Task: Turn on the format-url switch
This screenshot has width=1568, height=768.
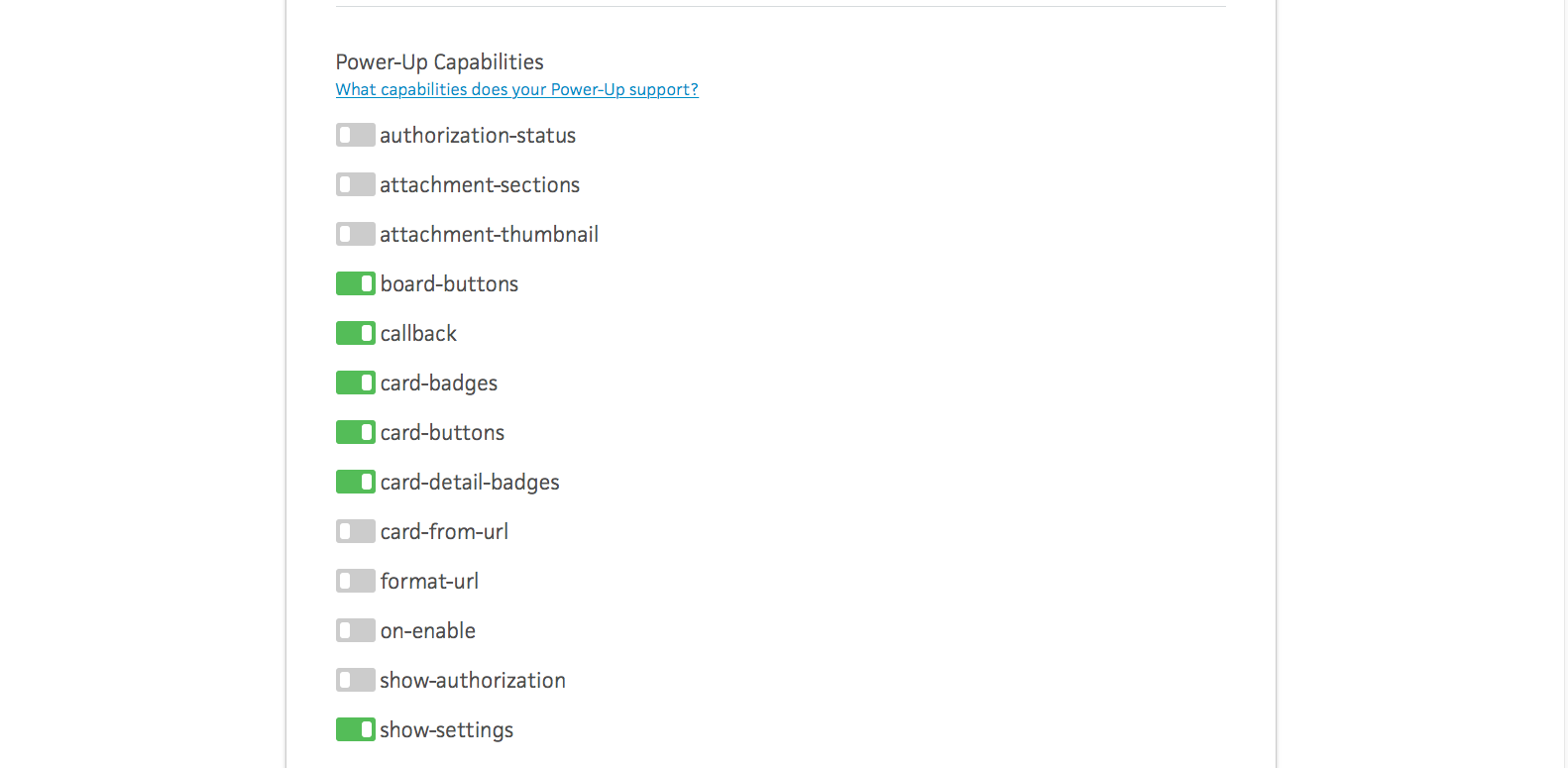Action: (x=355, y=581)
